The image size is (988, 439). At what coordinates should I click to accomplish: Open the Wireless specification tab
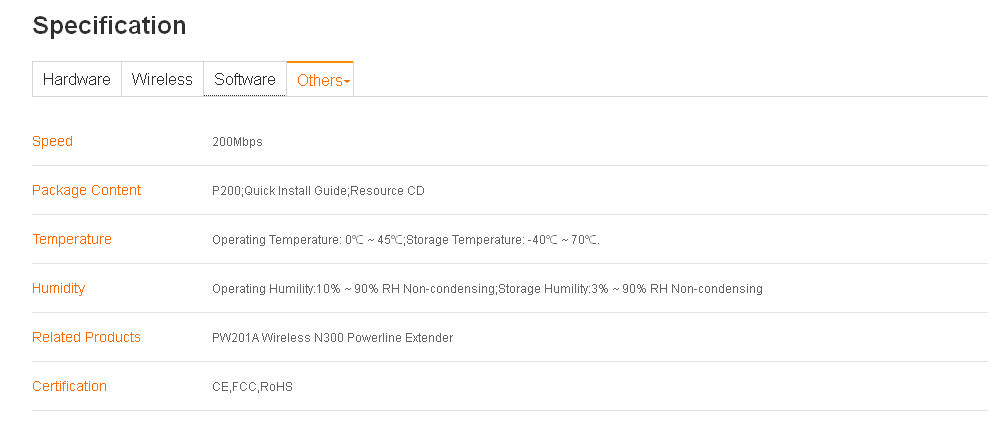click(x=162, y=80)
